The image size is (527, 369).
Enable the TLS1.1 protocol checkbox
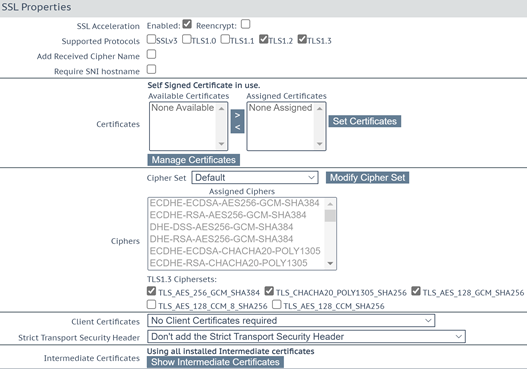pos(225,39)
